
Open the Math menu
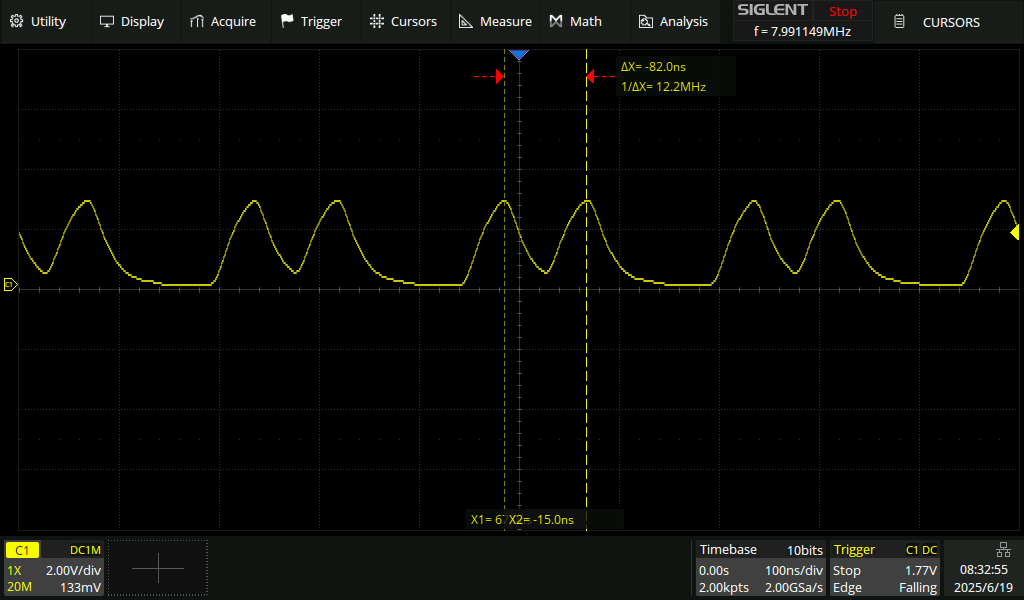coord(575,22)
